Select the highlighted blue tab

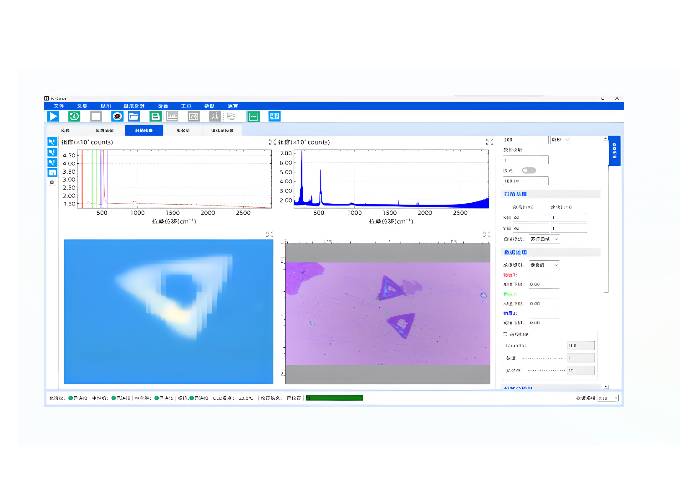tap(144, 130)
